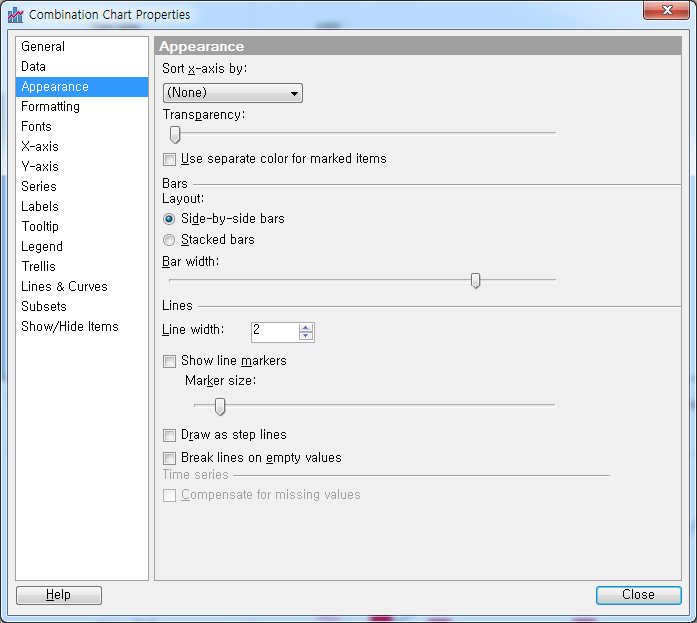This screenshot has height=623, width=697.
Task: Click the Marker size slider handle
Action: [x=220, y=406]
